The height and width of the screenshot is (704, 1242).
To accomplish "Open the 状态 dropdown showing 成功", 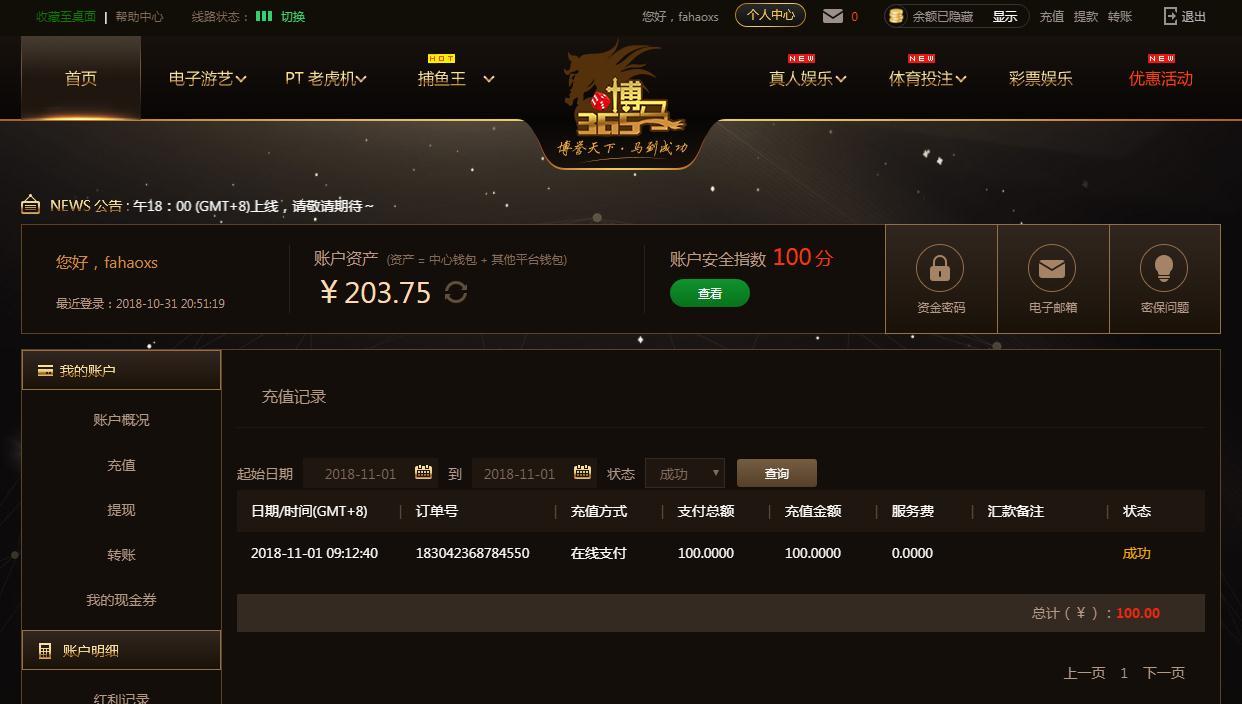I will (685, 473).
